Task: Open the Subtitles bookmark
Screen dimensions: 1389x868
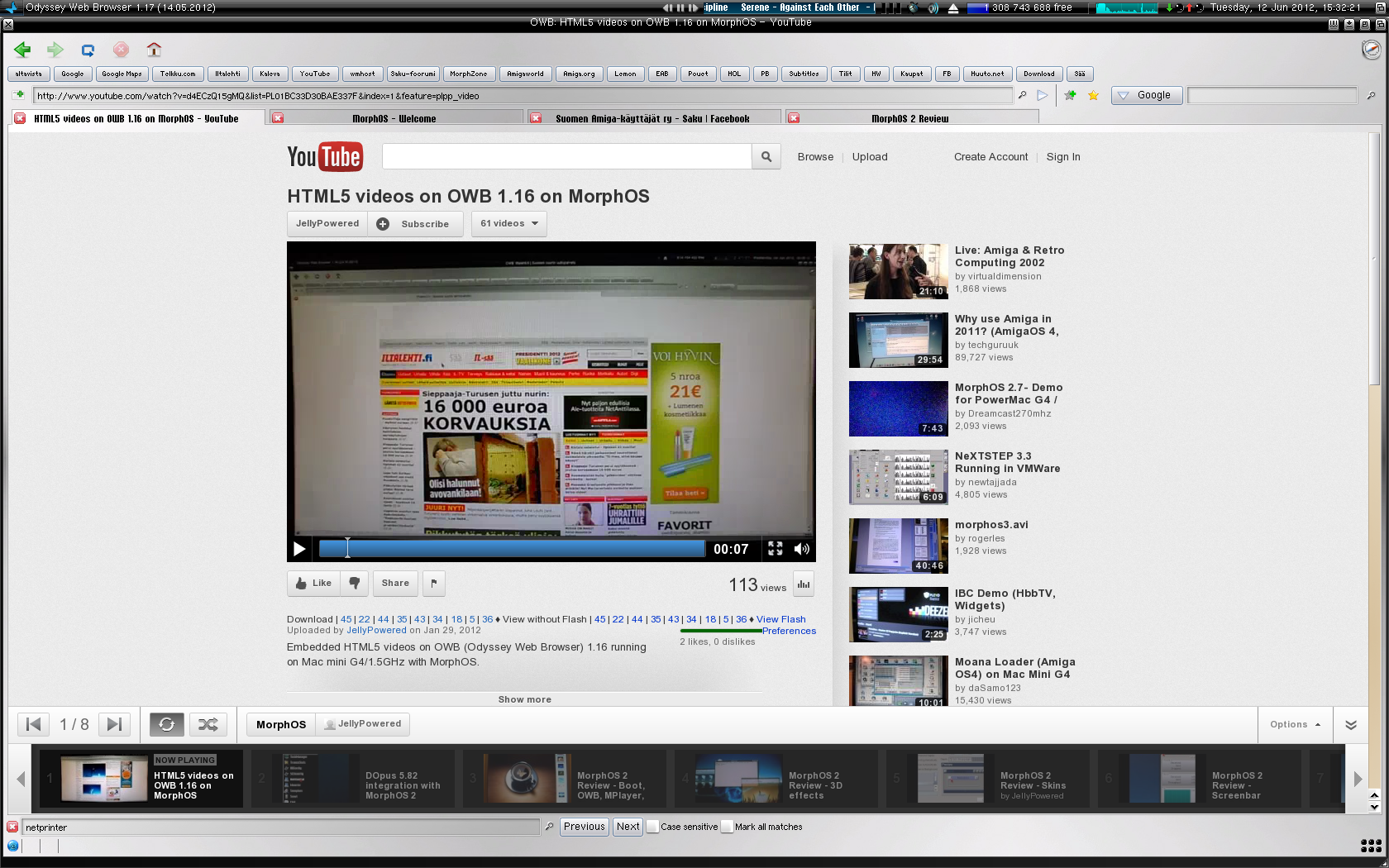Action: 804,74
